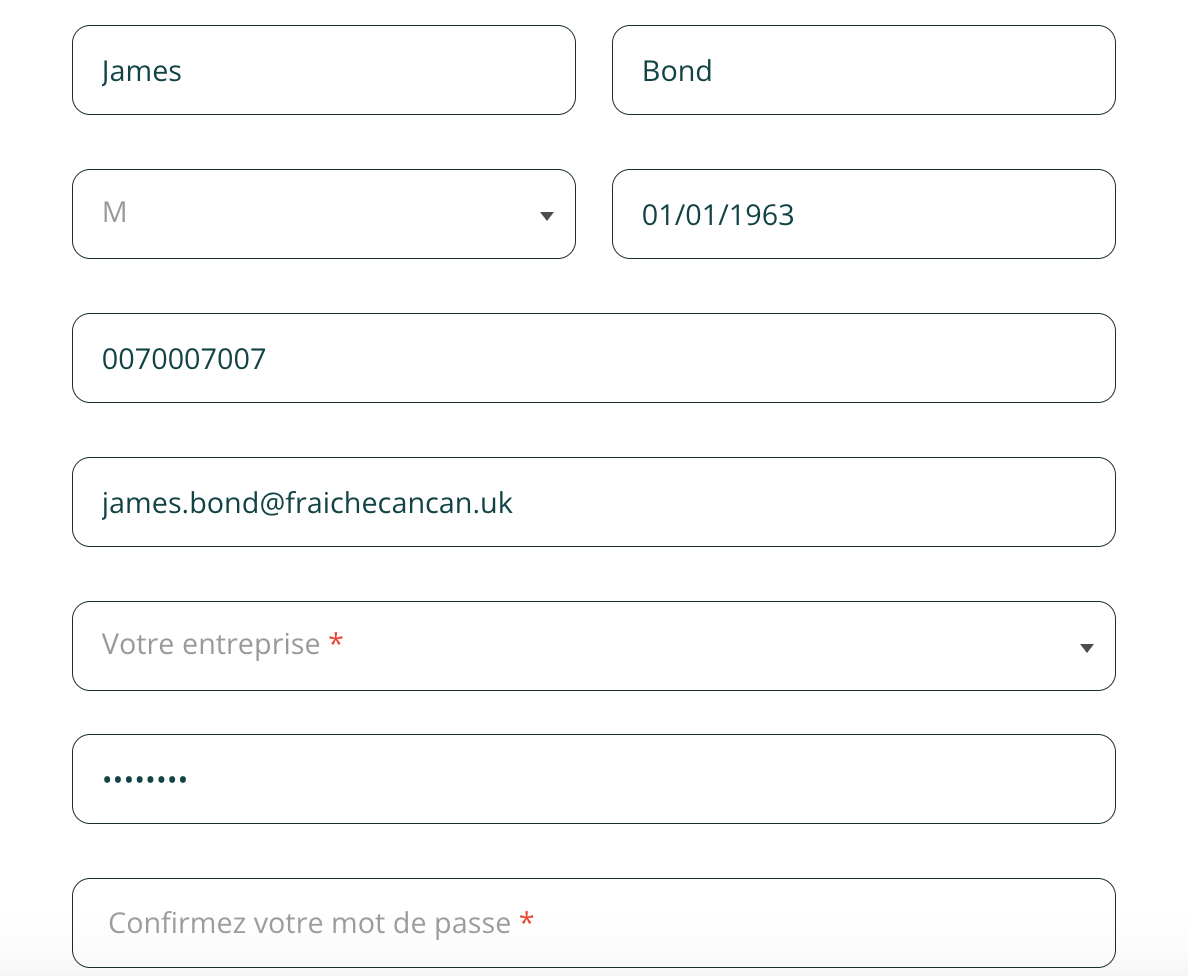Focus the first name field containing James
This screenshot has height=976, width=1188.
click(x=324, y=70)
